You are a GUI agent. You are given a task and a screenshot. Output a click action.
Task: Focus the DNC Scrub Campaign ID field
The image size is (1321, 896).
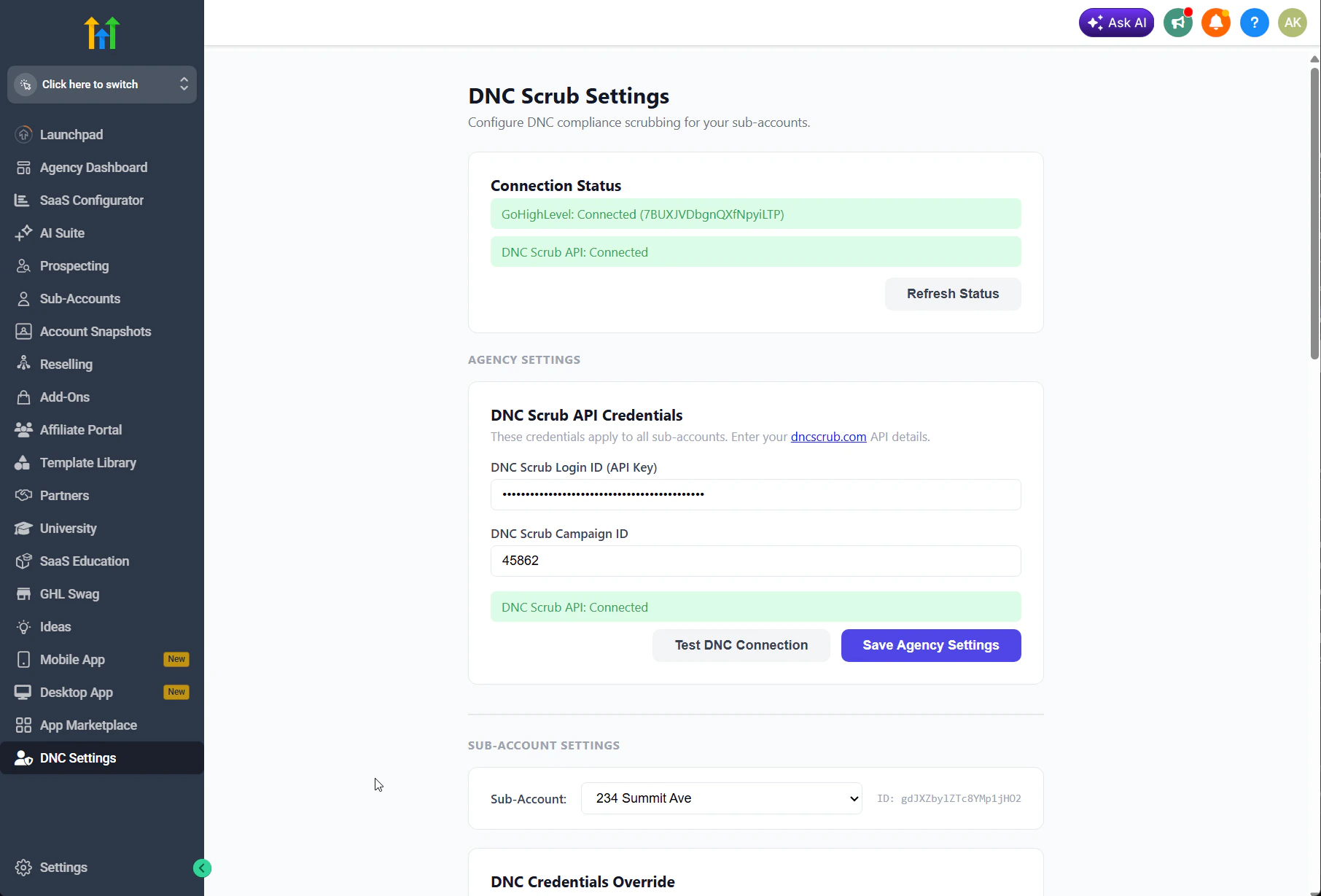(x=756, y=561)
